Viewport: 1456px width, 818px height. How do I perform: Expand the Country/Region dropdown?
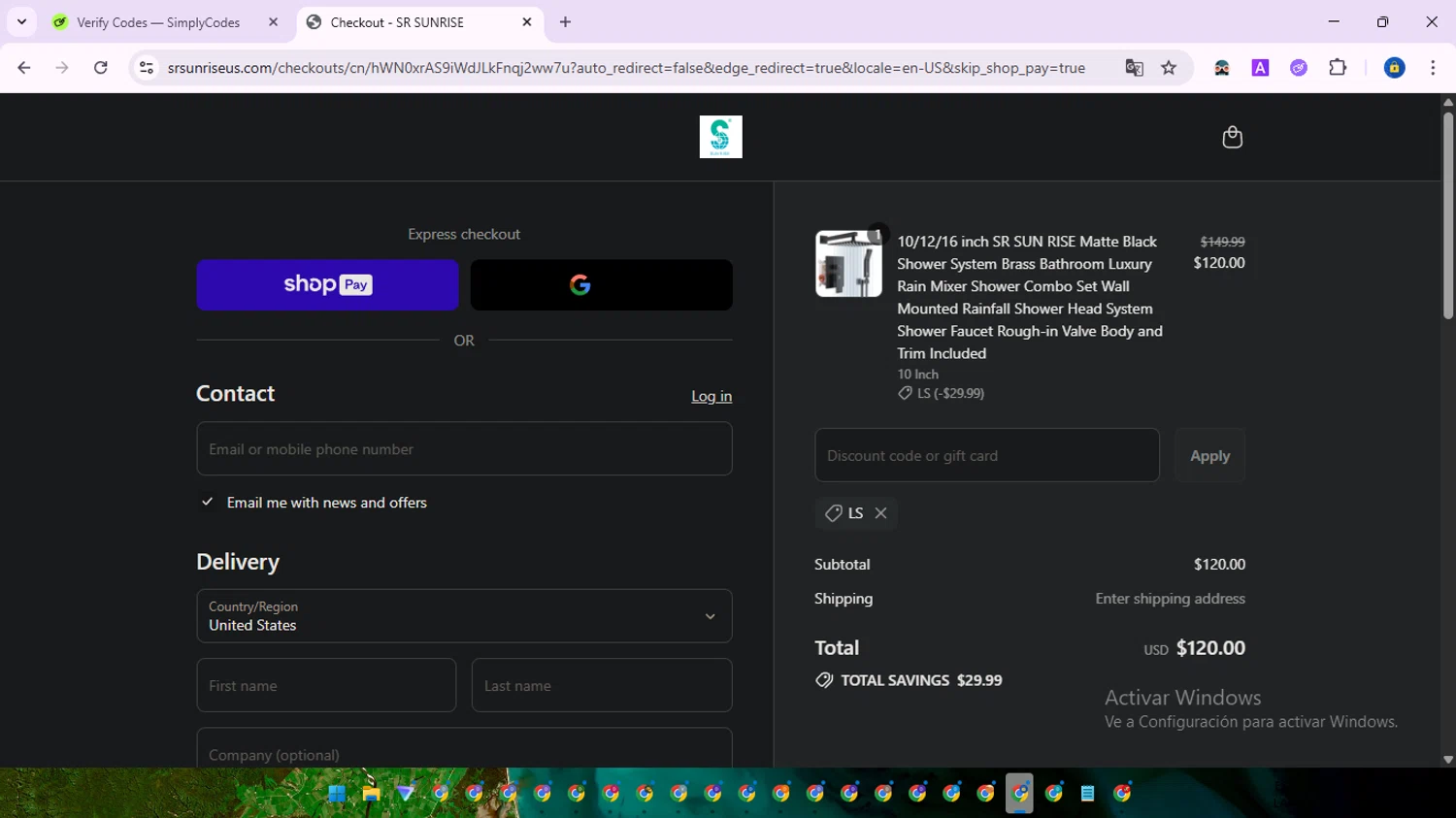click(464, 615)
